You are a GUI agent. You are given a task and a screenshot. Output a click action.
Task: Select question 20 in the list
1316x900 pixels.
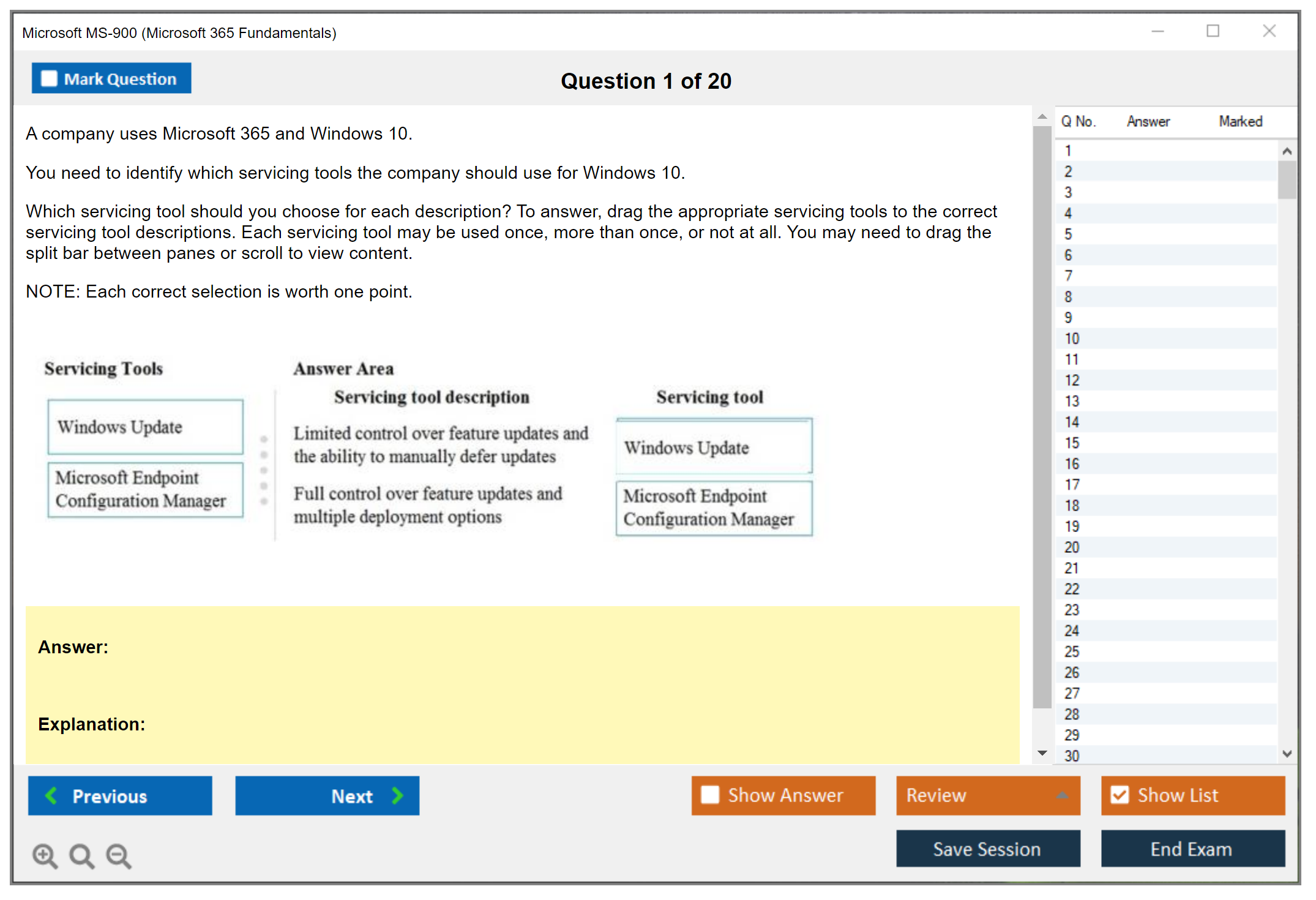point(1072,547)
